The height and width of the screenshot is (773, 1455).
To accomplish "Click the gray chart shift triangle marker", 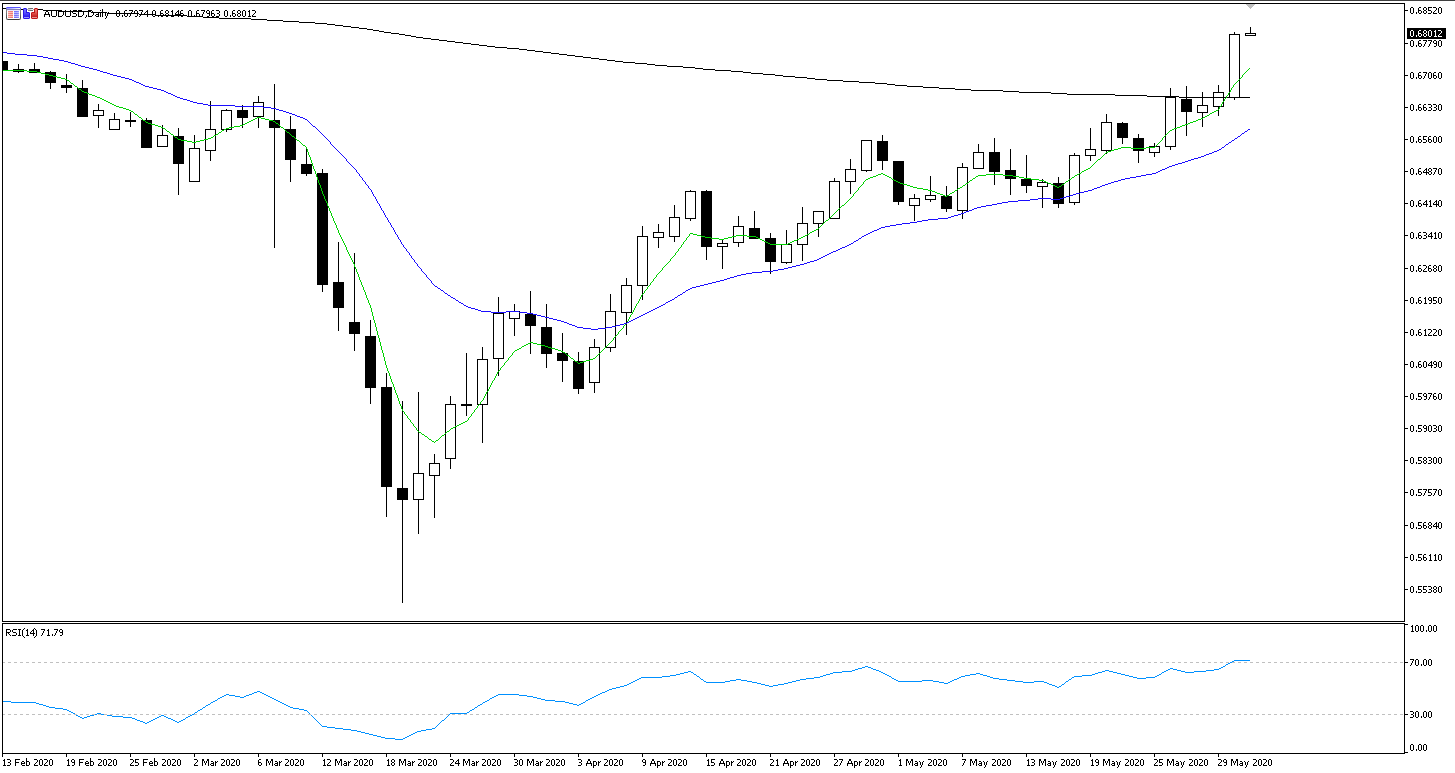I will pyautogui.click(x=1250, y=7).
